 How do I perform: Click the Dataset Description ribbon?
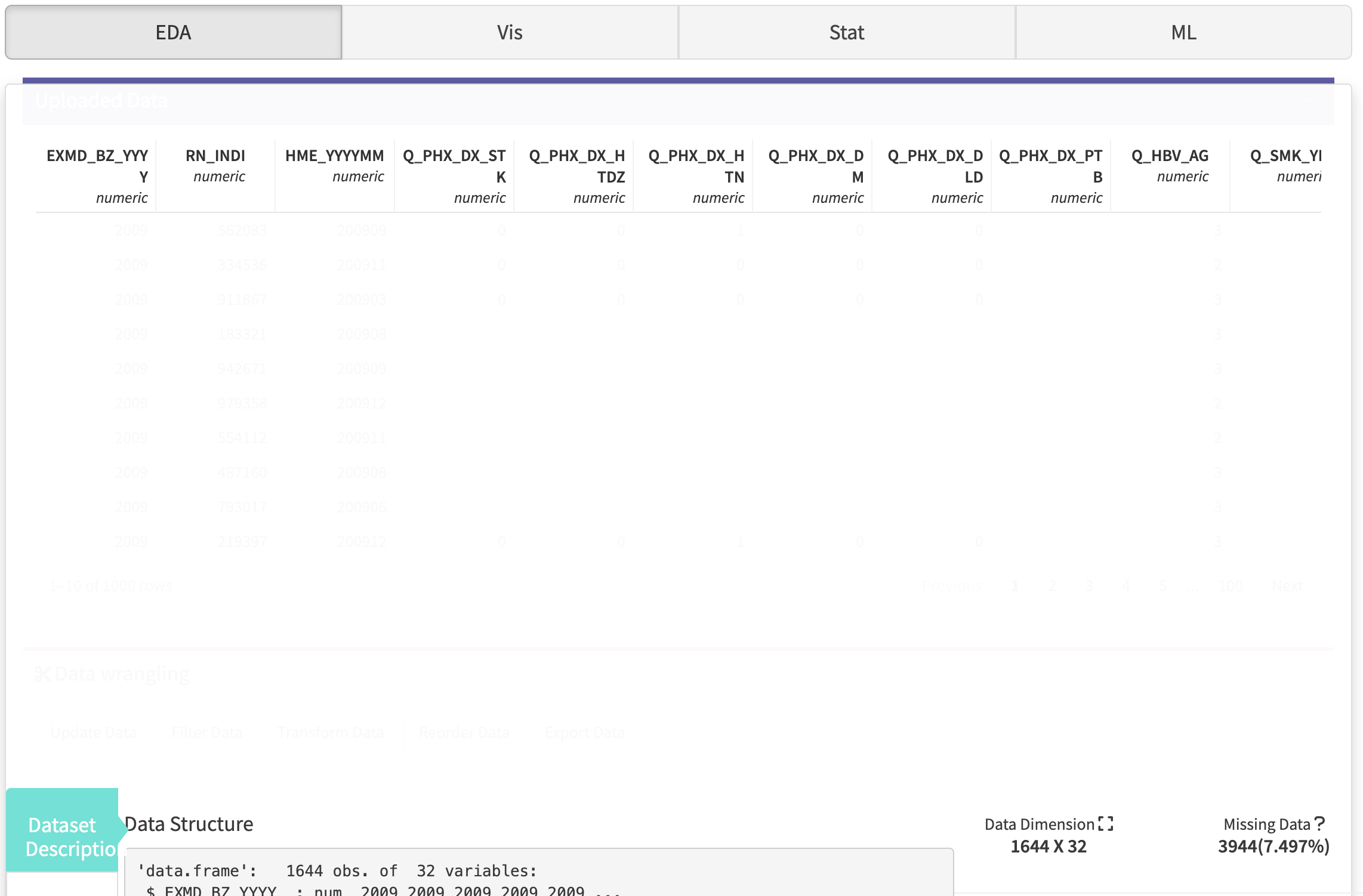[x=61, y=836]
